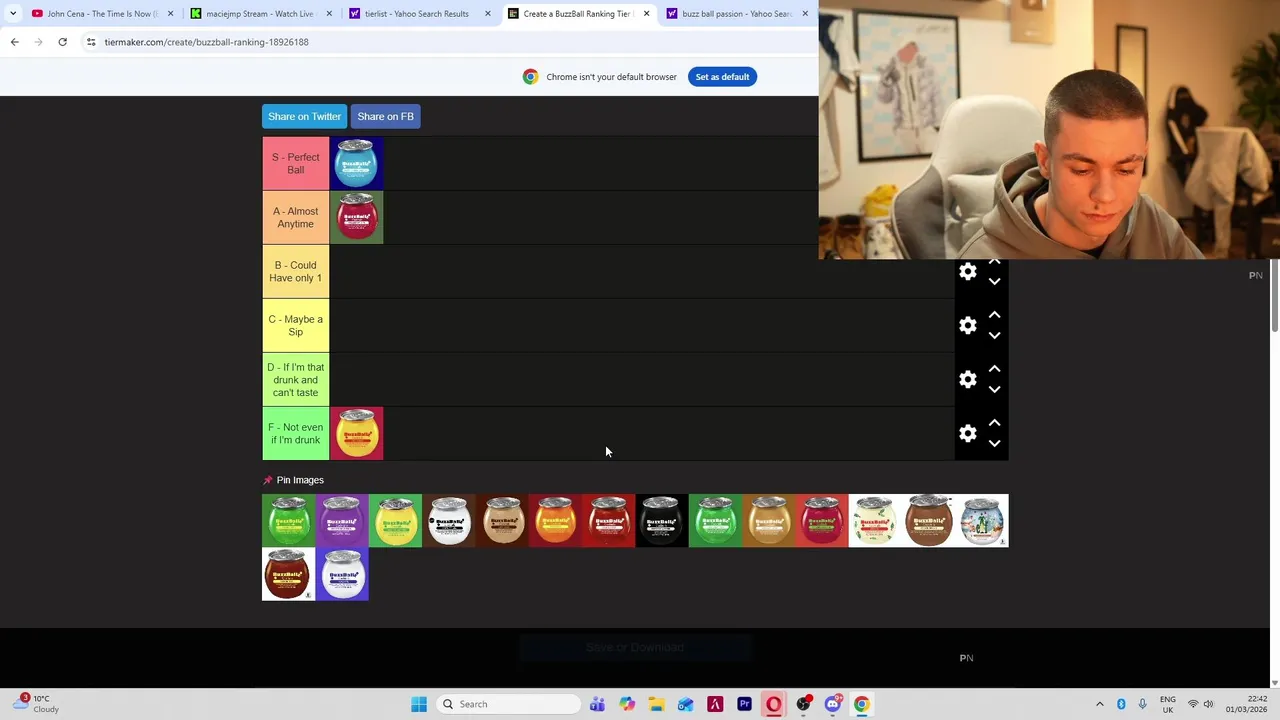Switch to tierlist Yahoo Search Results tab
The width and height of the screenshot is (1280, 720).
[x=418, y=14]
